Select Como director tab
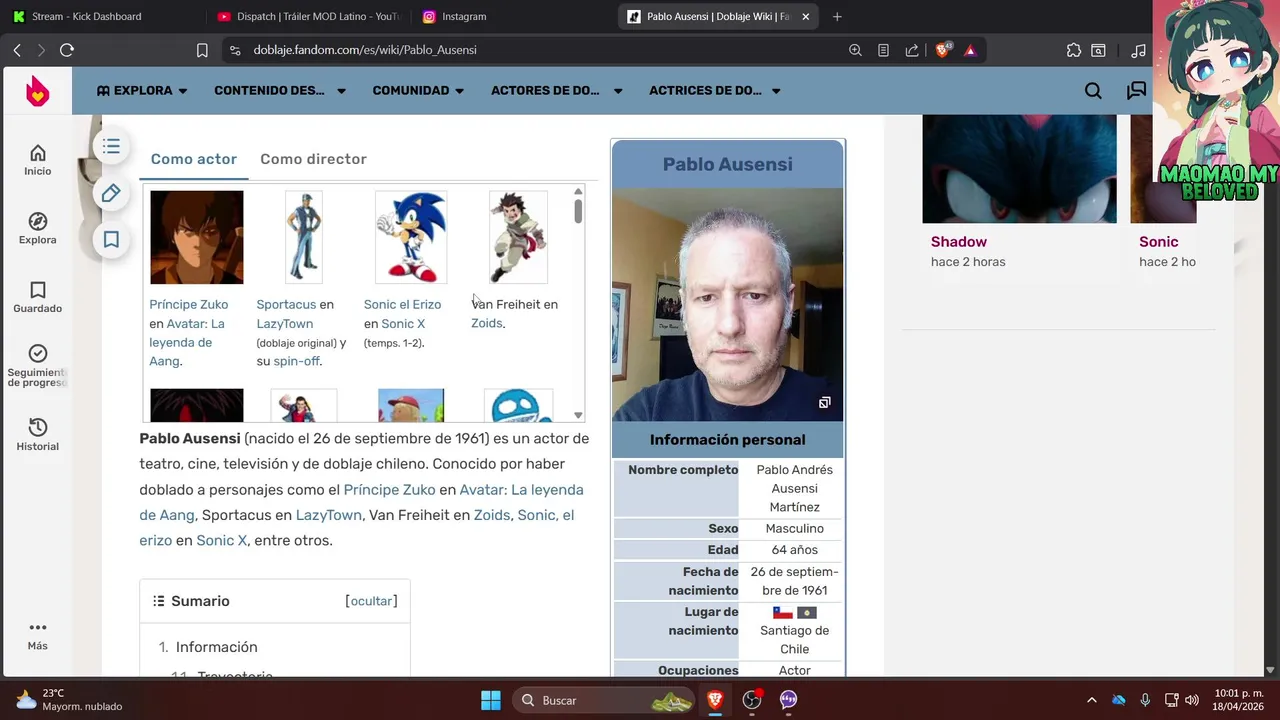 click(313, 159)
